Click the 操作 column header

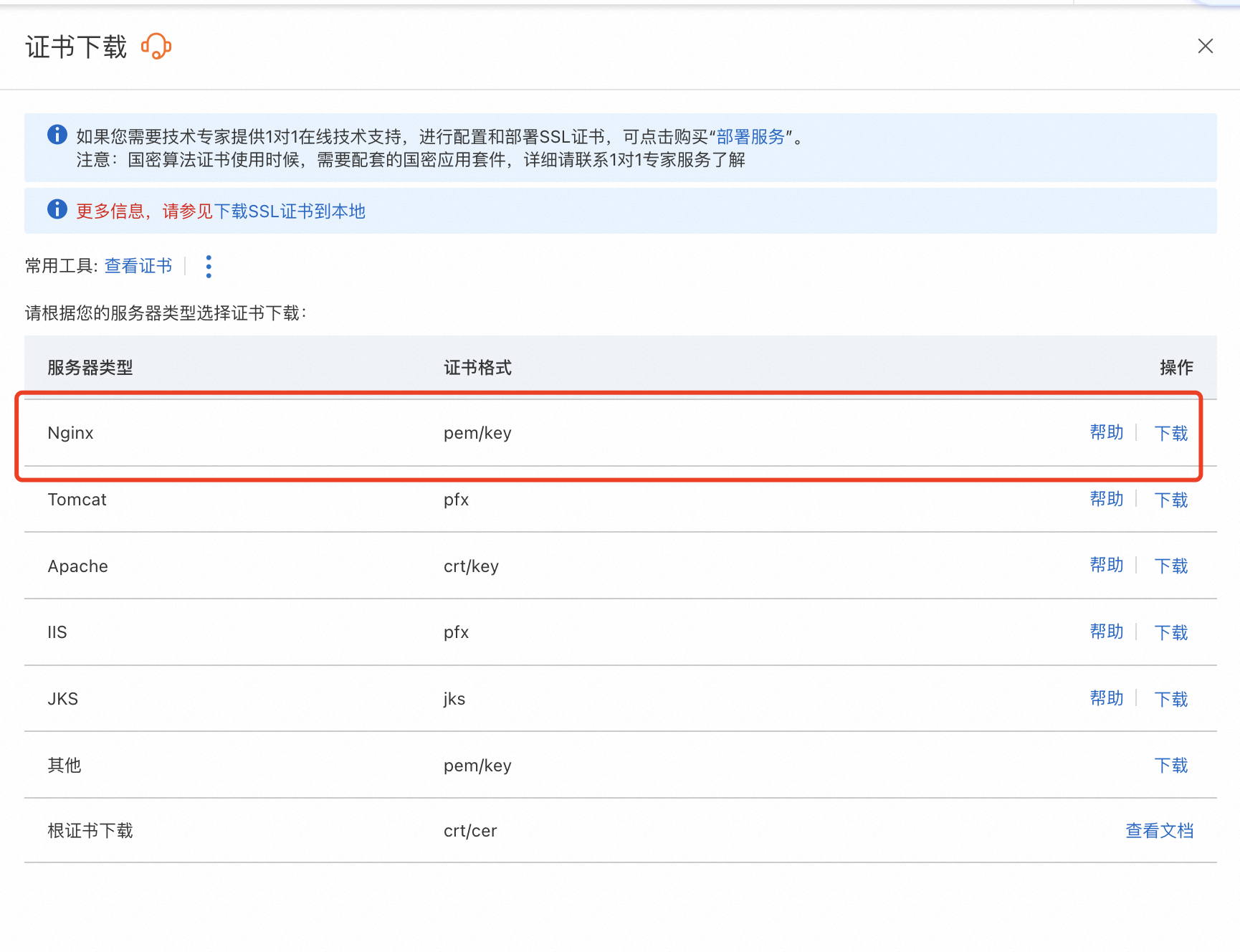click(1177, 368)
